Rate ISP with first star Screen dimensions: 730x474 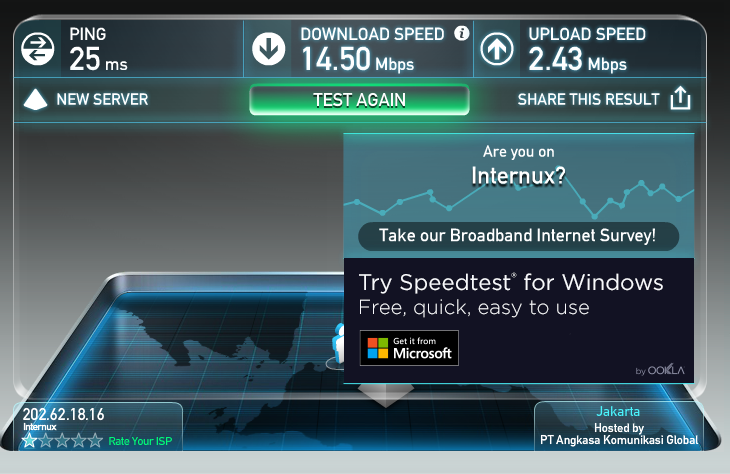[x=29, y=440]
